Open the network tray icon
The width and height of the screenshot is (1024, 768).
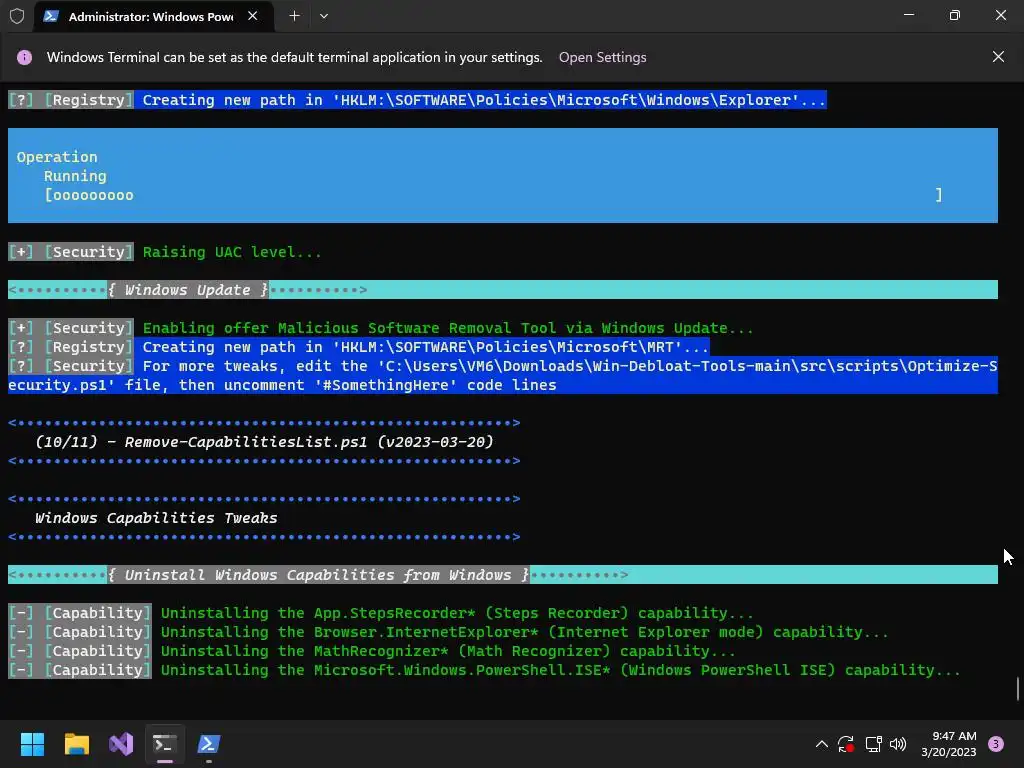(873, 744)
